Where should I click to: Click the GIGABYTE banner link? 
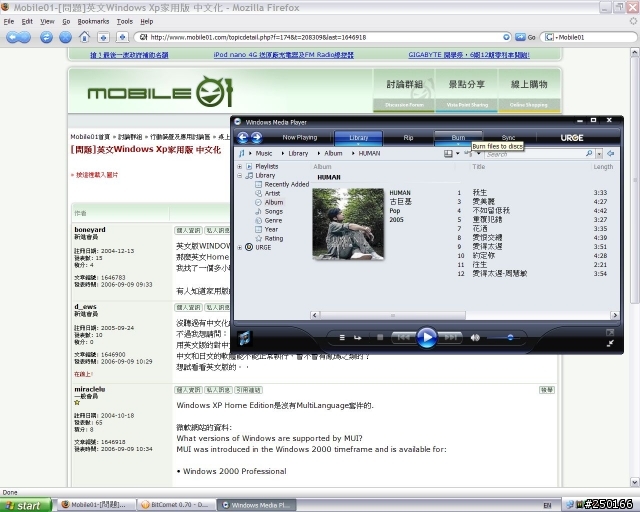click(469, 55)
